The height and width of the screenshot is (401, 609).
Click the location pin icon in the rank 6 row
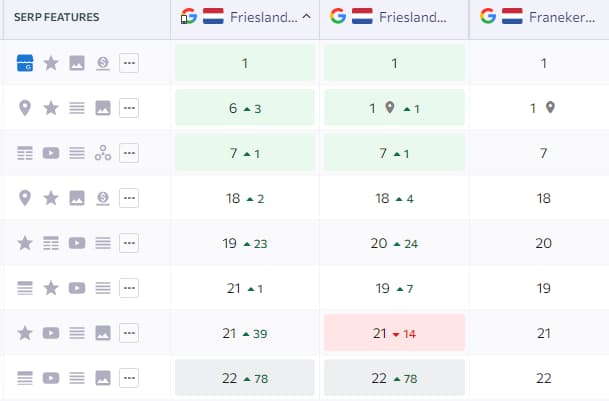[26, 108]
